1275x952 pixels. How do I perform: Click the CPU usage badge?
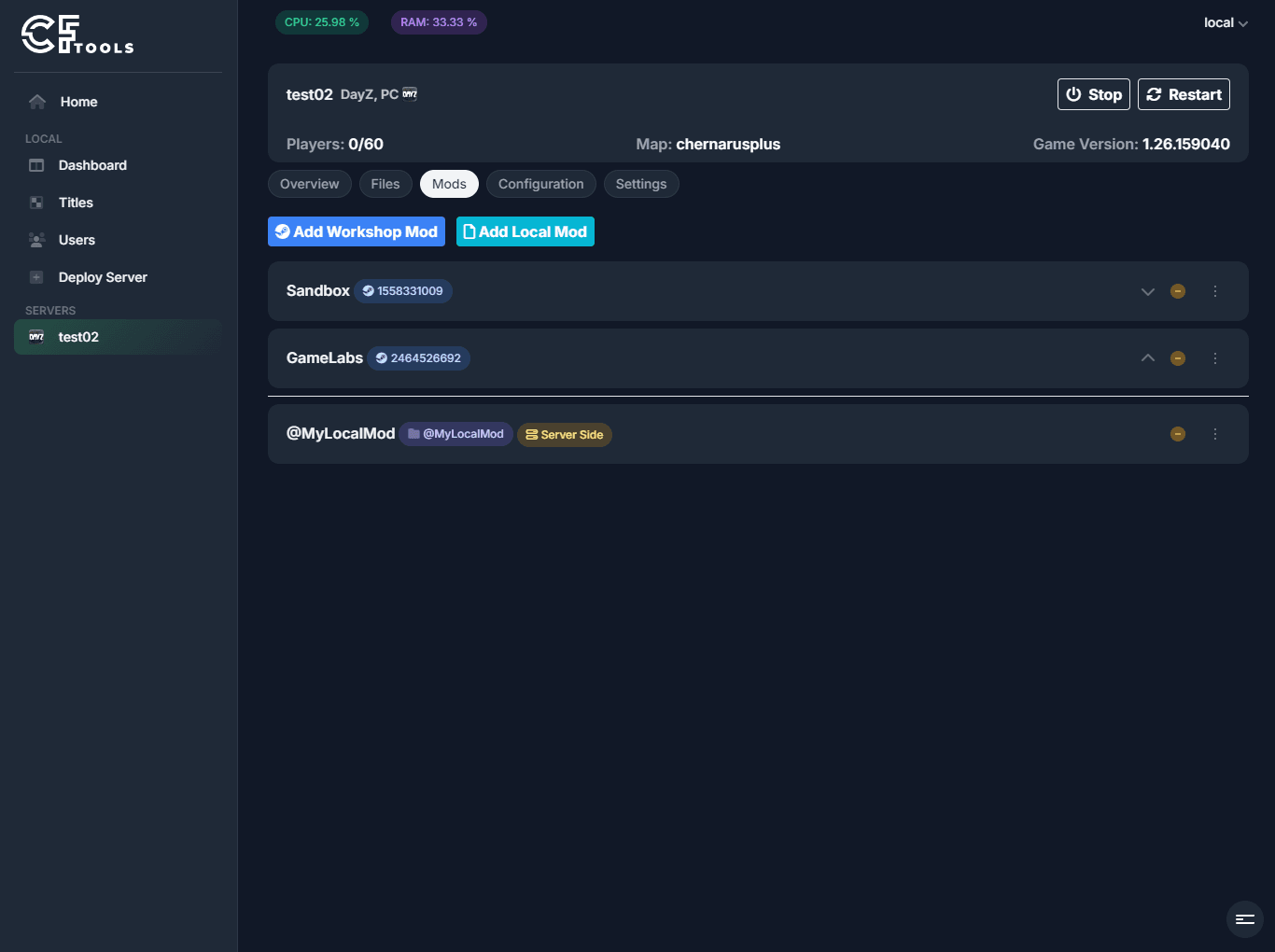pyautogui.click(x=322, y=22)
